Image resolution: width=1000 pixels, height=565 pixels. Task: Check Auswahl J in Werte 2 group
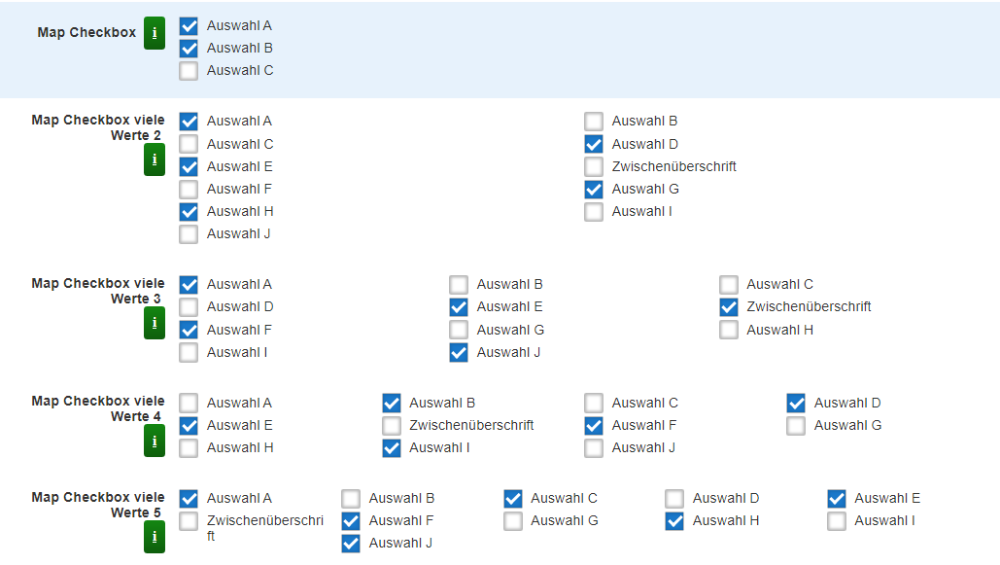tap(189, 234)
